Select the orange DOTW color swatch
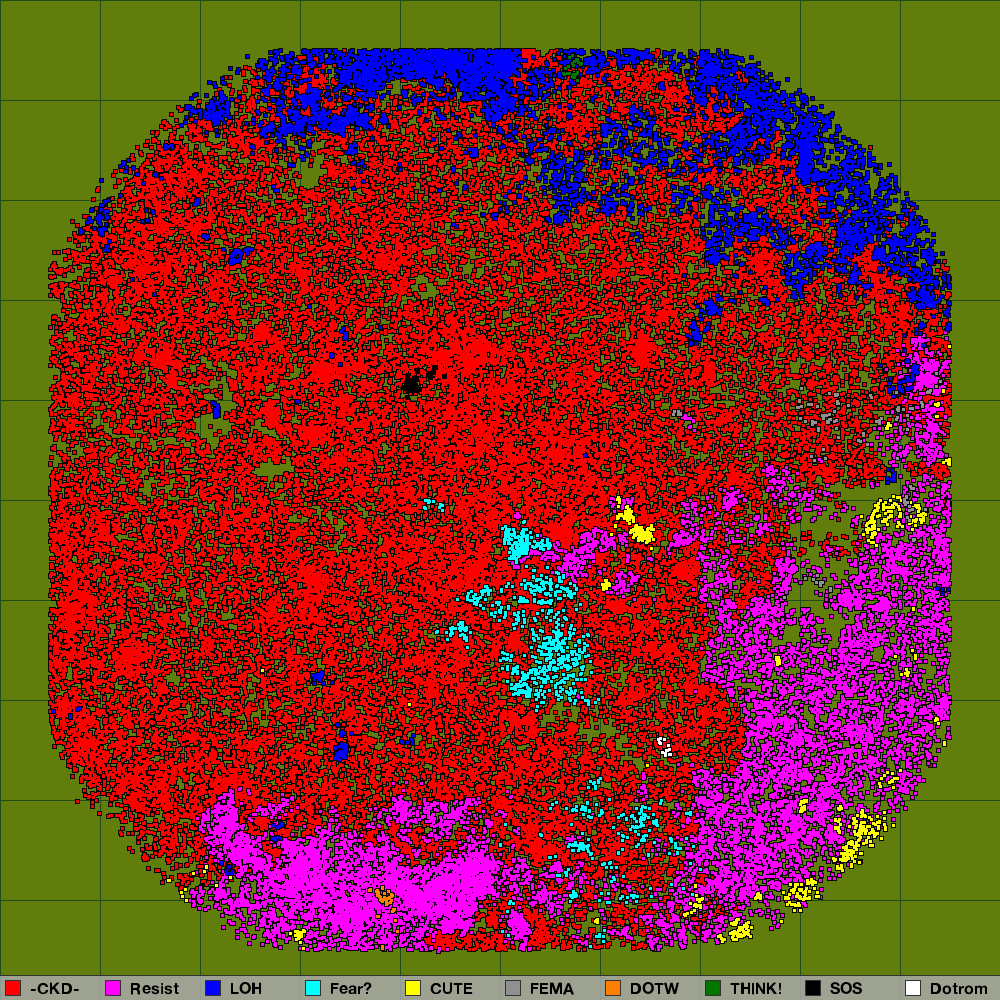This screenshot has width=1000, height=1000. (x=613, y=988)
